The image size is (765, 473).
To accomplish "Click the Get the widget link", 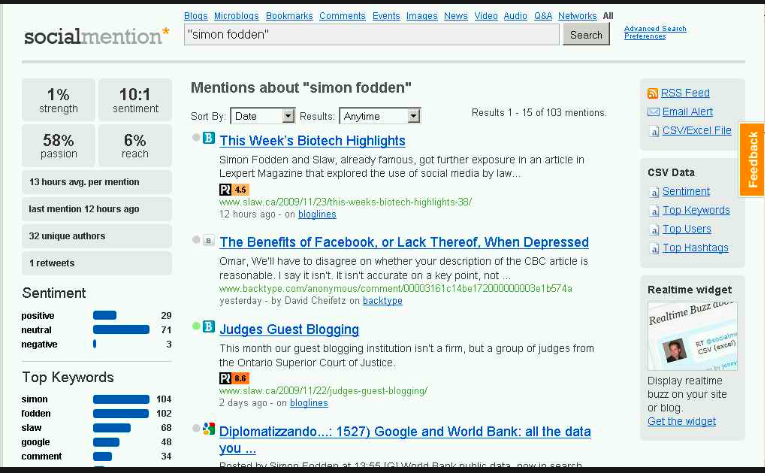I will 682,422.
